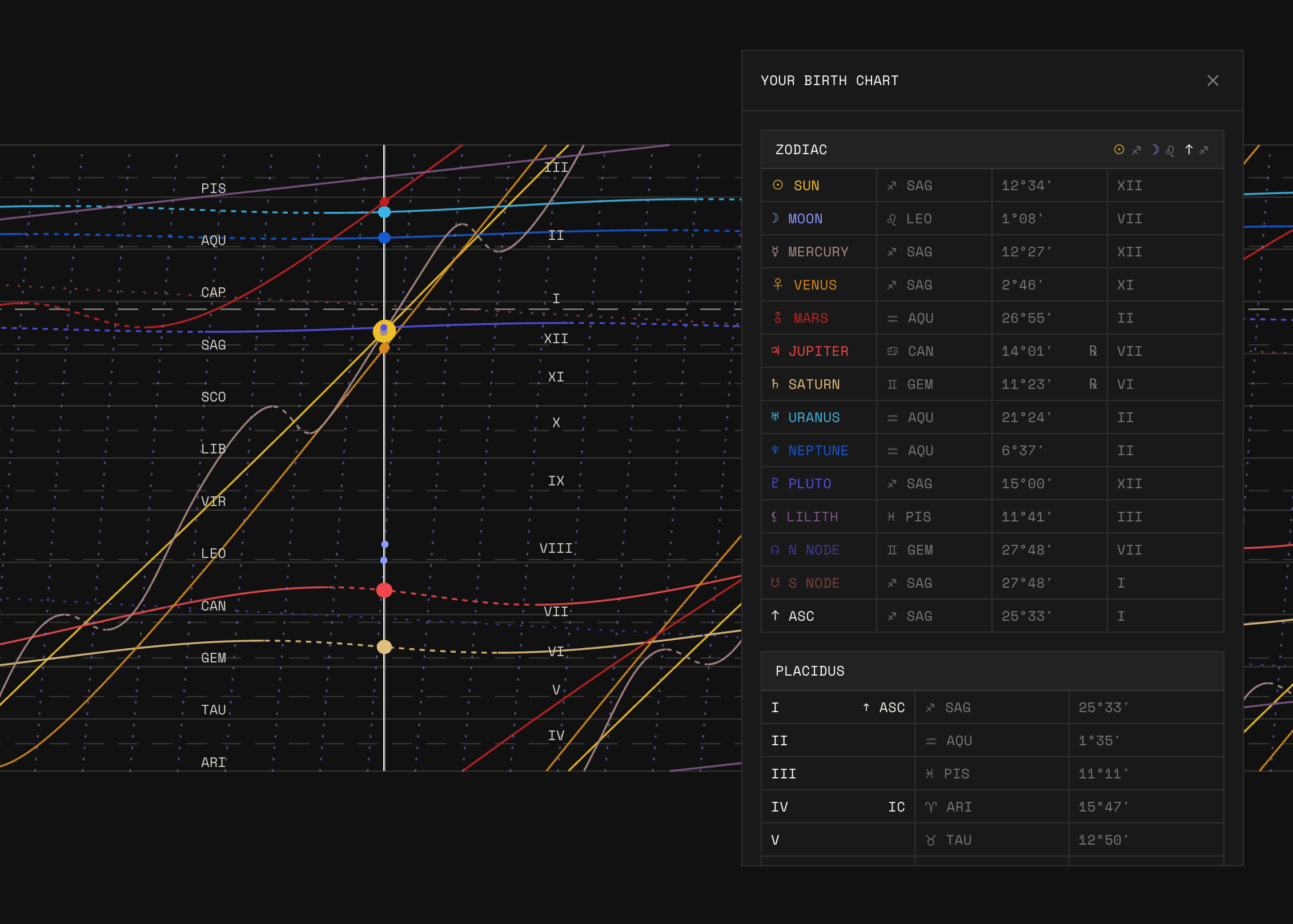Screen dimensions: 1293x924
Task: Select the MOON row label
Action: (x=805, y=219)
